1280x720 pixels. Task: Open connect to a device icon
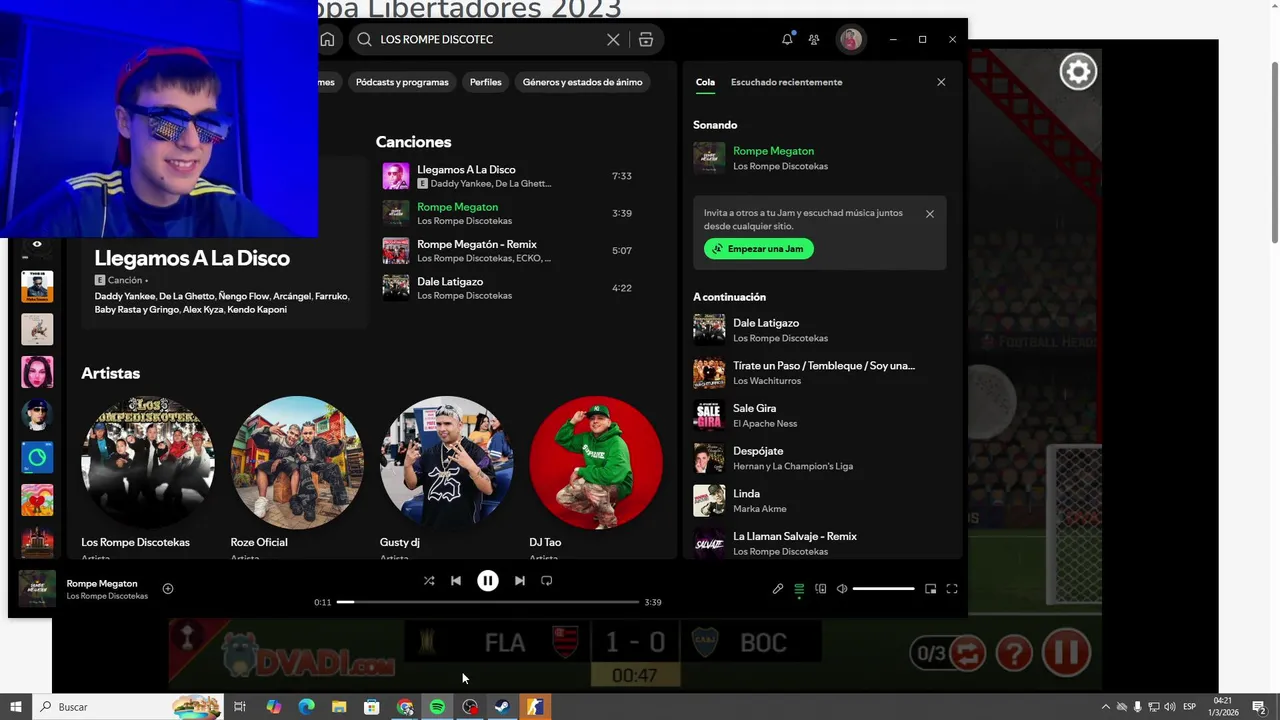[821, 589]
